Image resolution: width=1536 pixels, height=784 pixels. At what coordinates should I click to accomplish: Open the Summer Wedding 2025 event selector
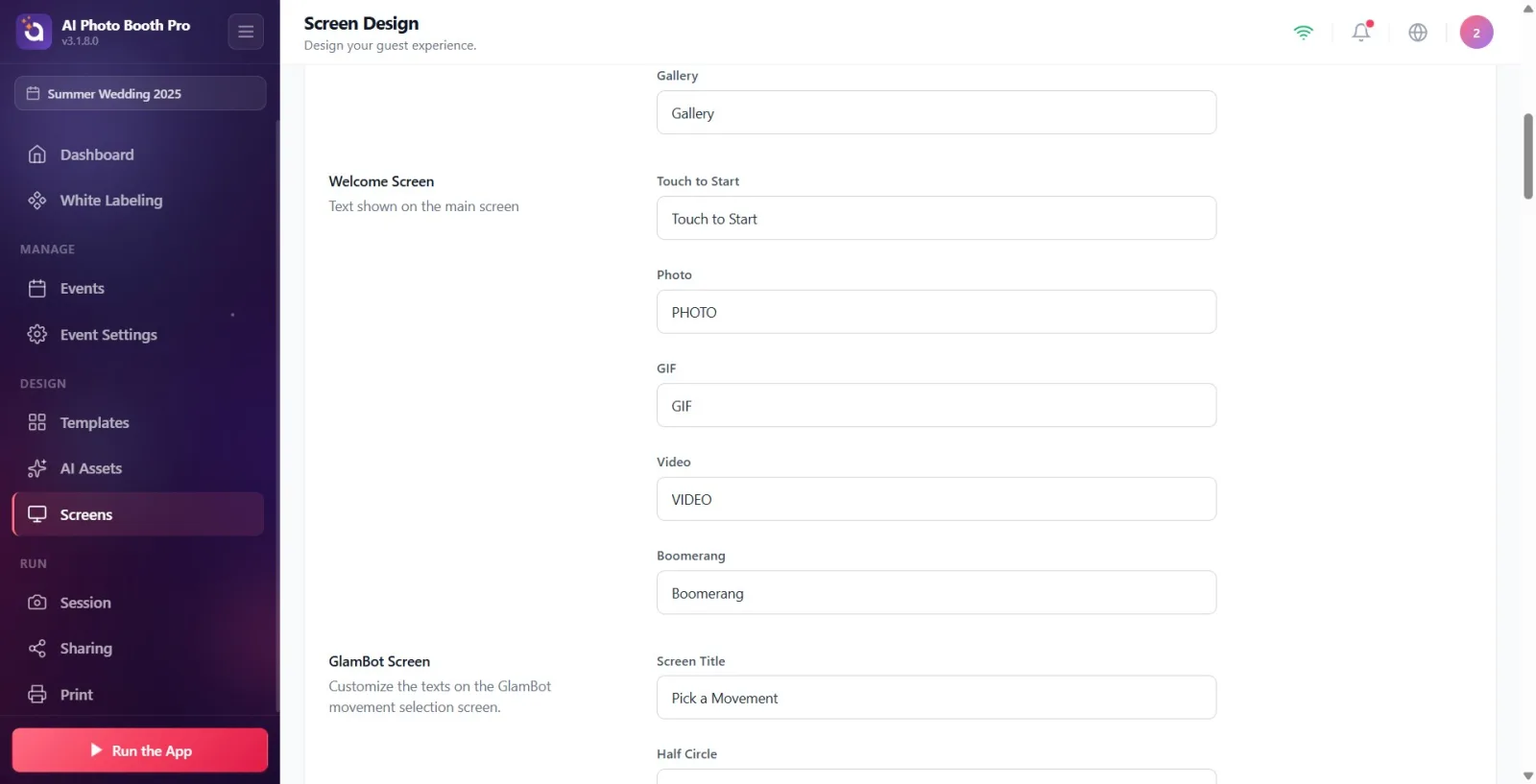(x=140, y=94)
